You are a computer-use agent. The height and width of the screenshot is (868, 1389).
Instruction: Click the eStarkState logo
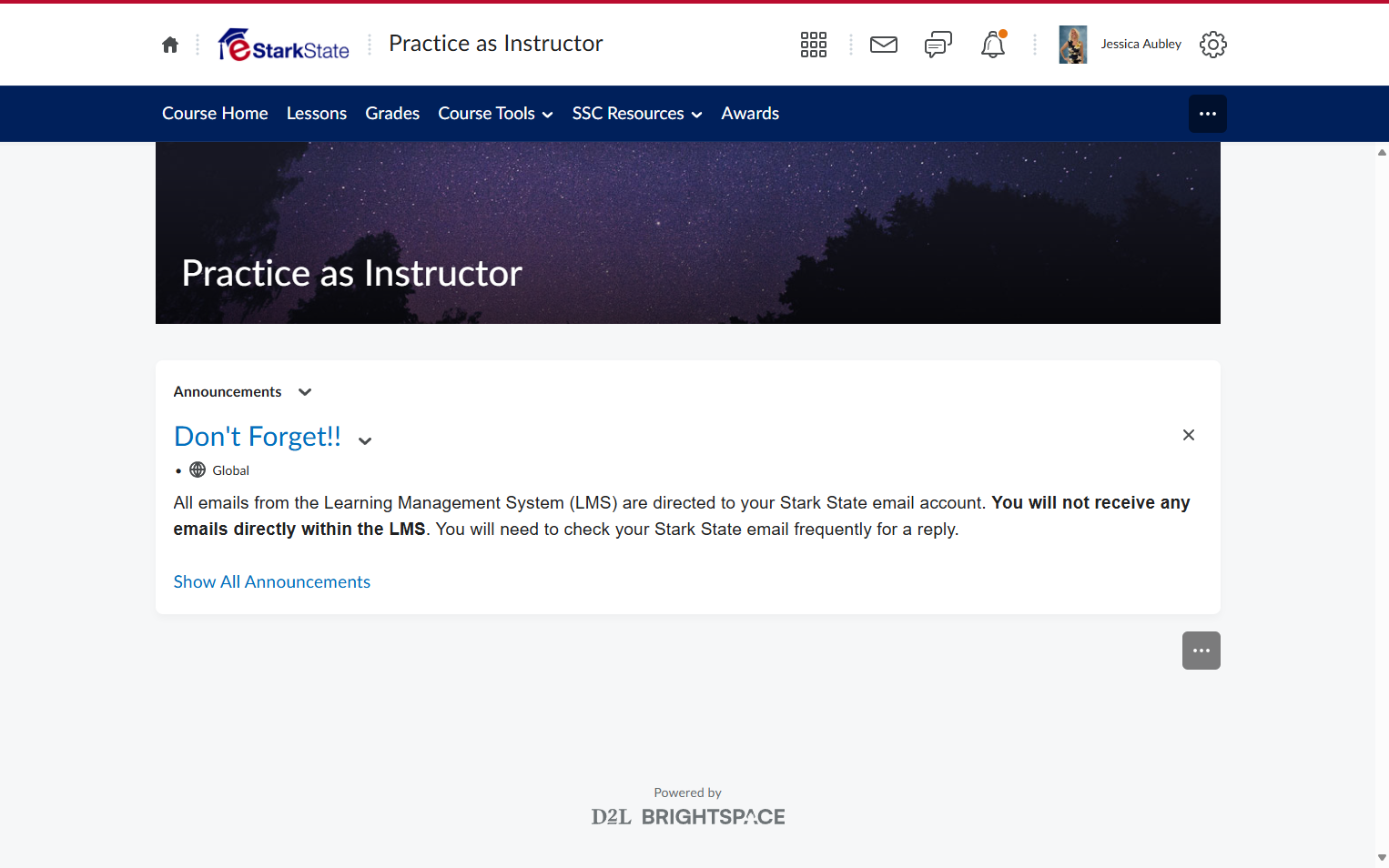(284, 45)
